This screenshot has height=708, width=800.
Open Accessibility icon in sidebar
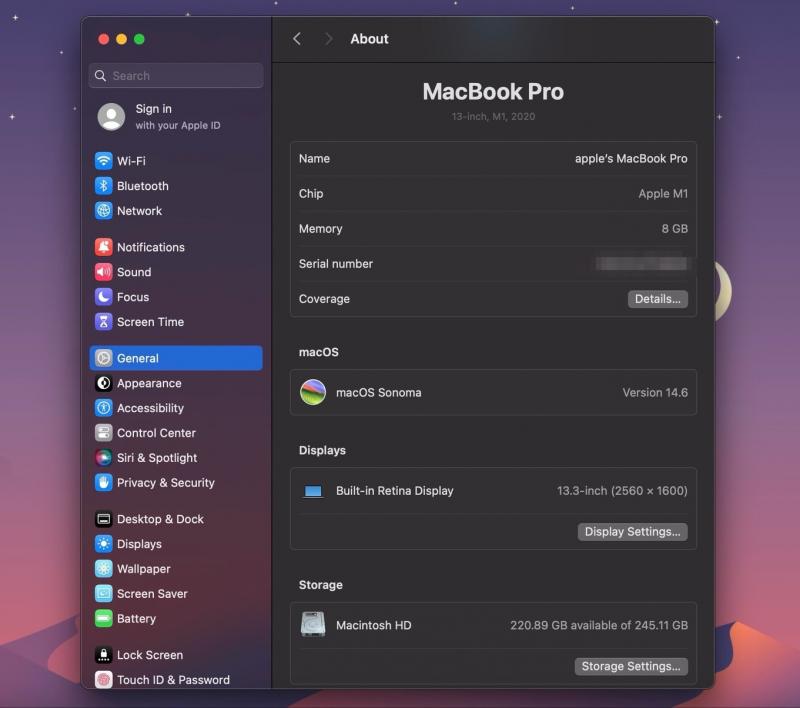pos(104,408)
